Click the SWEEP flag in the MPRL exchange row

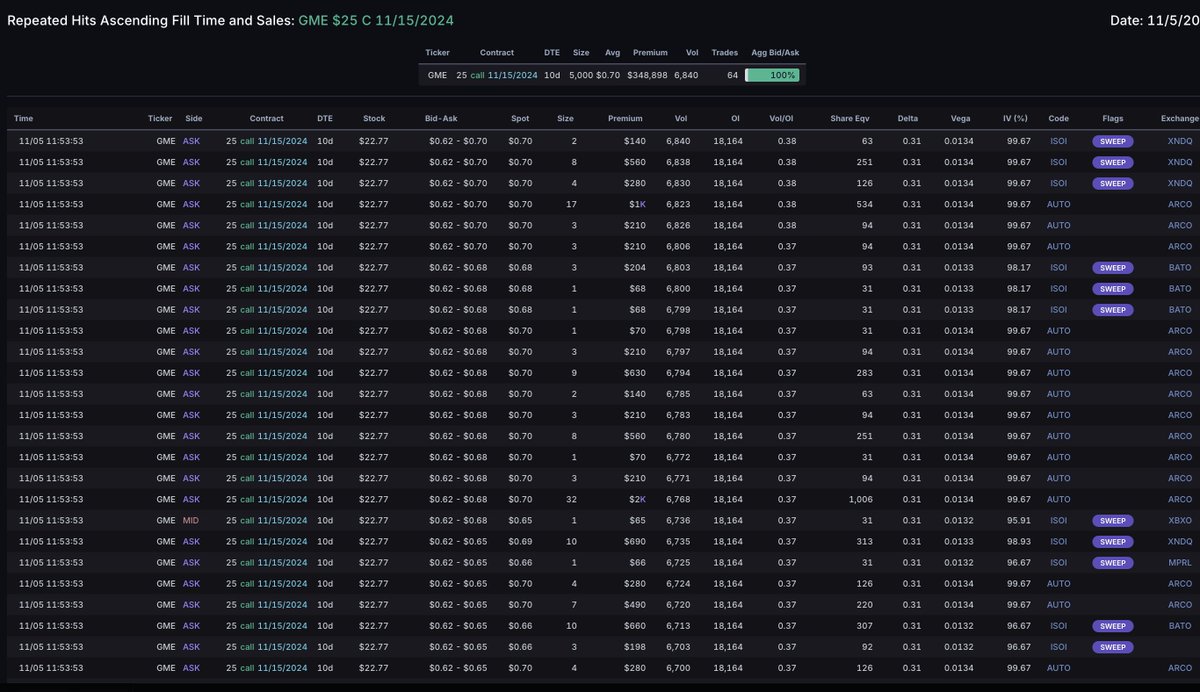[1112, 563]
